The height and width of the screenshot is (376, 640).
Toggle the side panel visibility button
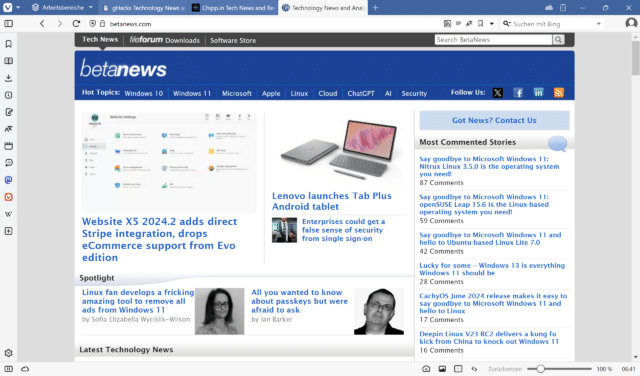pyautogui.click(x=8, y=24)
